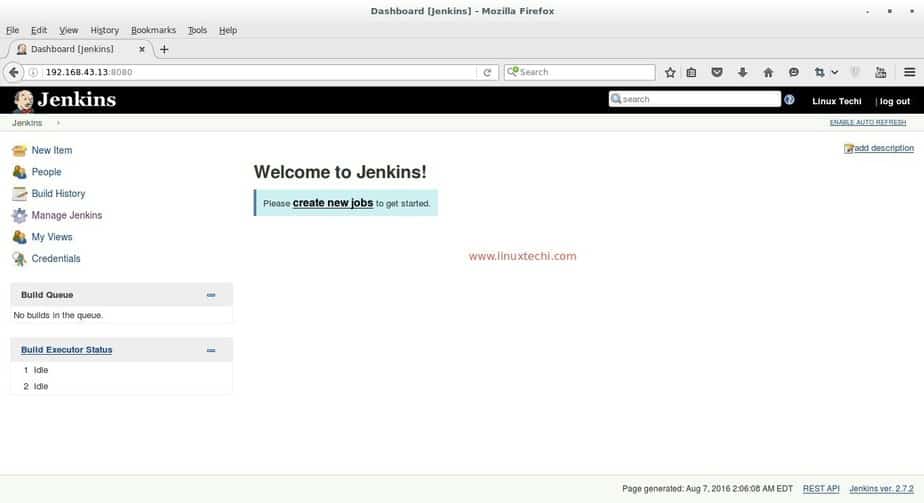The height and width of the screenshot is (503, 924).
Task: Open the Edit menu
Action: tap(39, 30)
